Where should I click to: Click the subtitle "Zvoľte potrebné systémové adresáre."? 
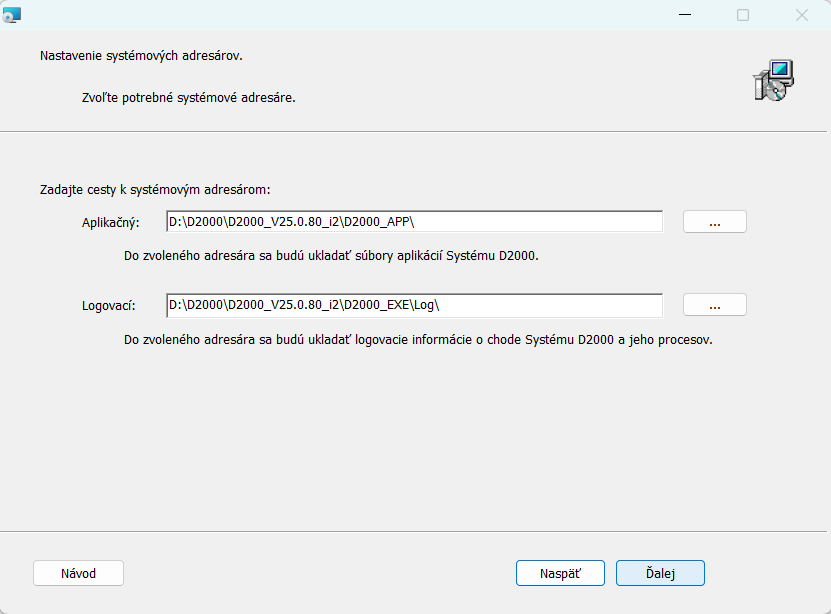[x=188, y=99]
